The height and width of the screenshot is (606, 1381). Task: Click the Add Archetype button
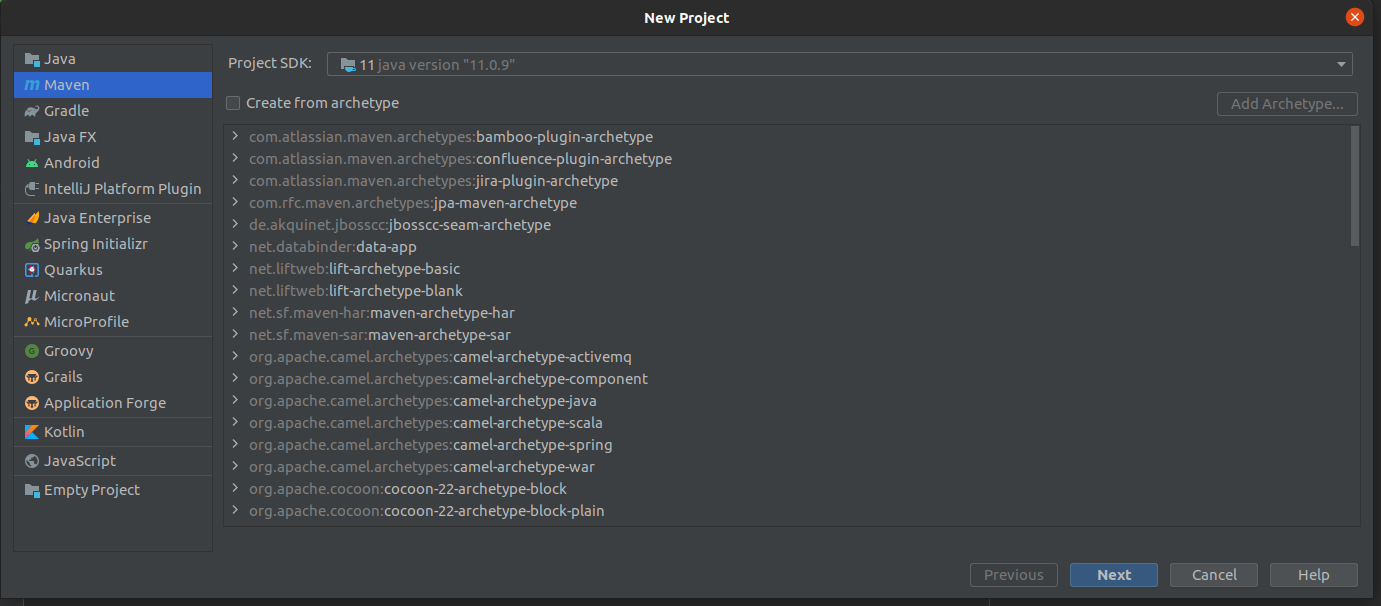pos(1287,104)
